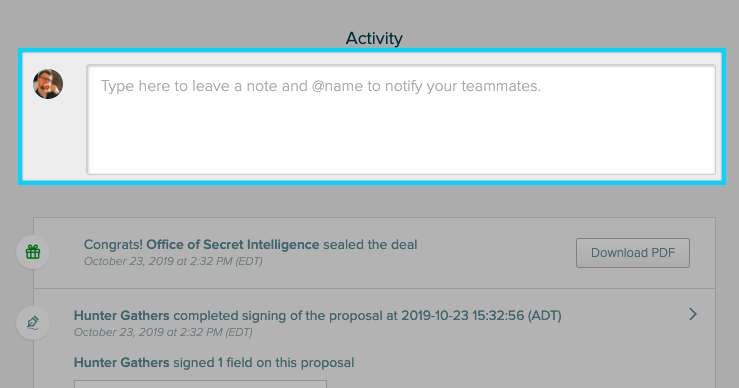The width and height of the screenshot is (739, 388).
Task: Click the user avatar beside the note box
Action: coord(48,84)
